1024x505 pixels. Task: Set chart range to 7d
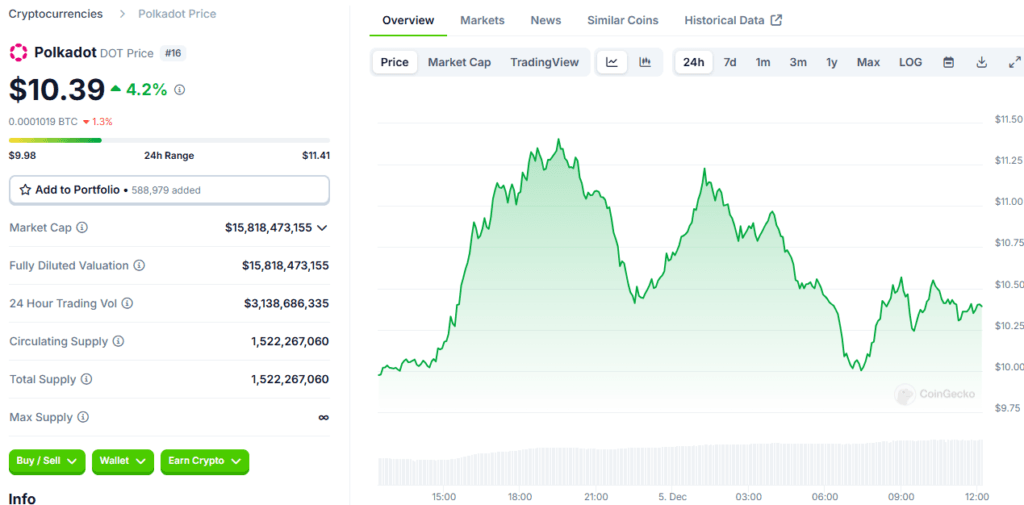[x=730, y=62]
